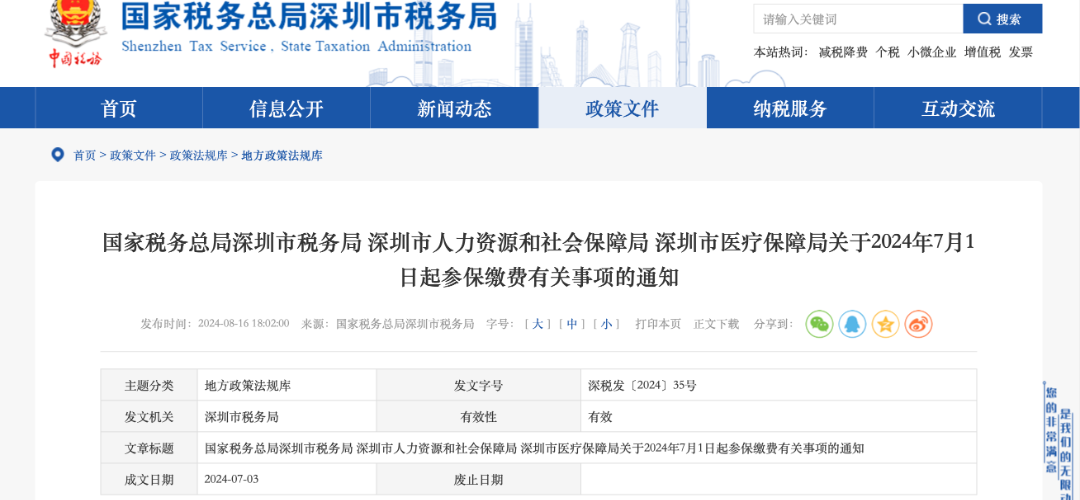Share article via WeChat icon
Image resolution: width=1080 pixels, height=500 pixels.
point(819,324)
